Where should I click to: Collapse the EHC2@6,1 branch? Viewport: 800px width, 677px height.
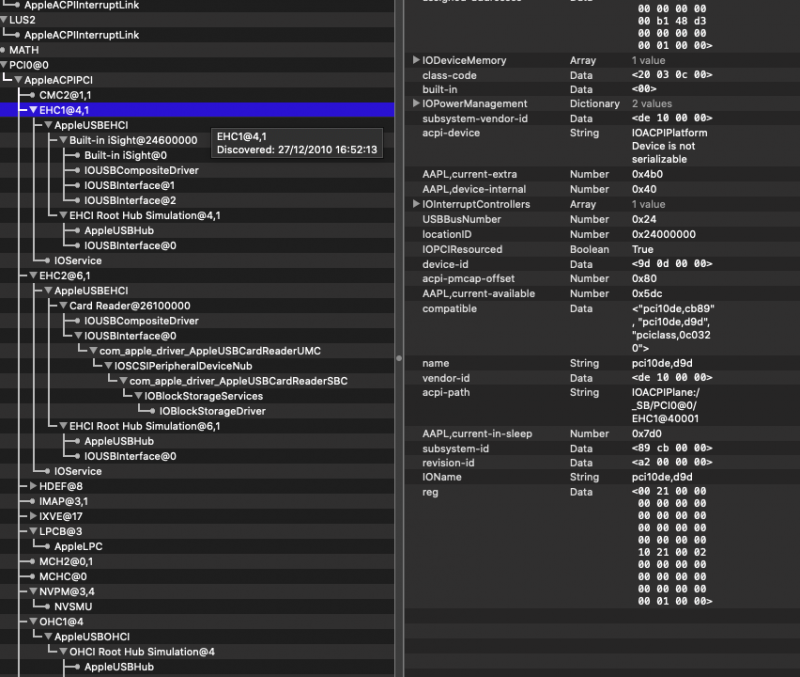pos(19,275)
